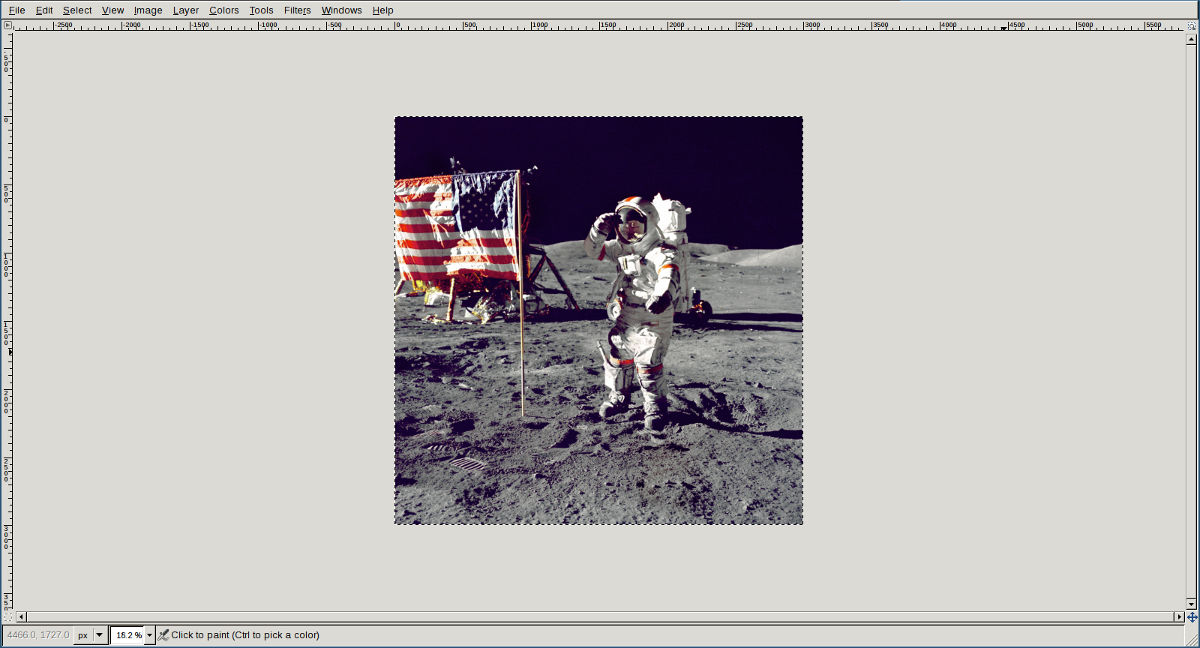1200x648 pixels.
Task: Toggle the Quick Mask button
Action: [x=8, y=617]
